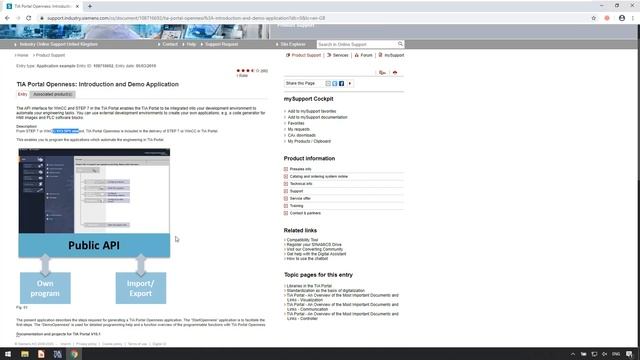Open the Windows Start menu
The height and width of the screenshot is (360, 640).
8,354
